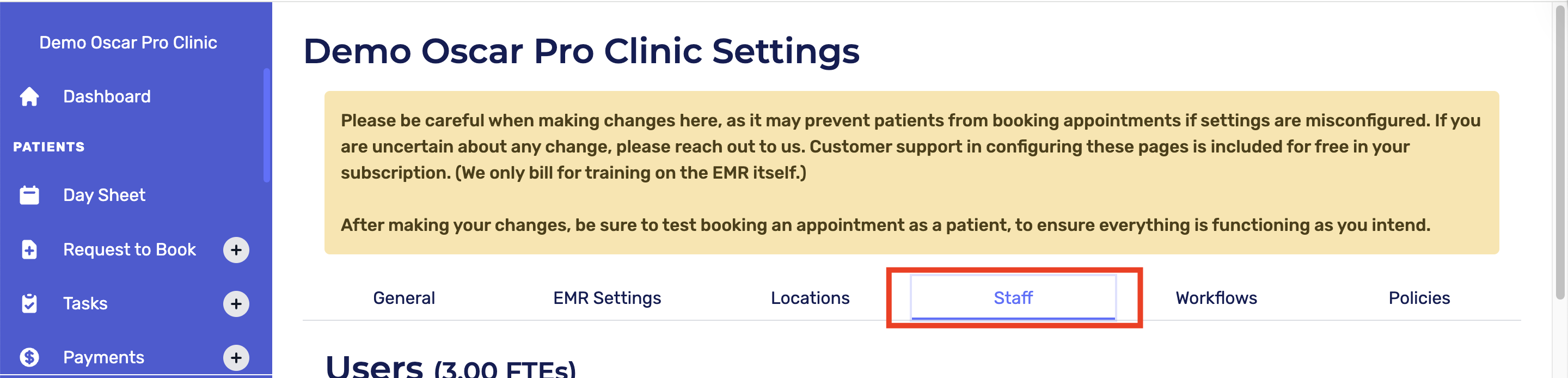
Task: Click the Payments dollar coin icon
Action: (x=29, y=357)
